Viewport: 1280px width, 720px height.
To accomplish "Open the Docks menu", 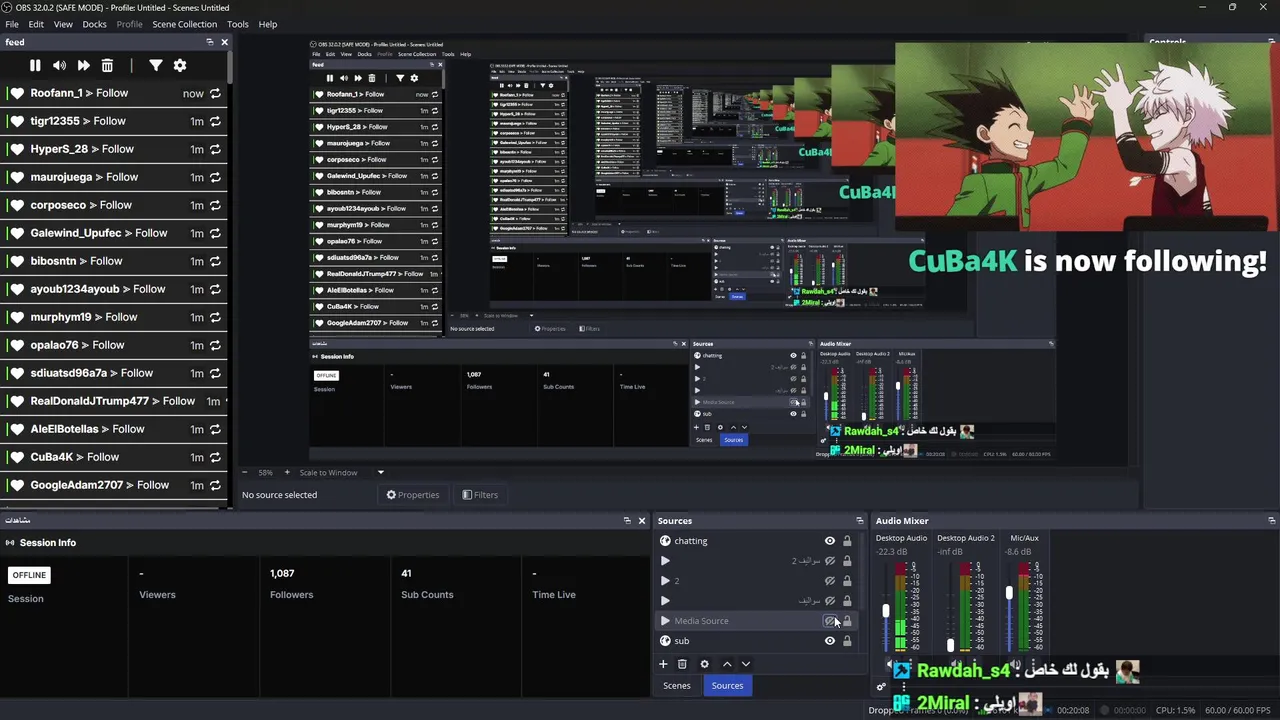I will pyautogui.click(x=94, y=24).
